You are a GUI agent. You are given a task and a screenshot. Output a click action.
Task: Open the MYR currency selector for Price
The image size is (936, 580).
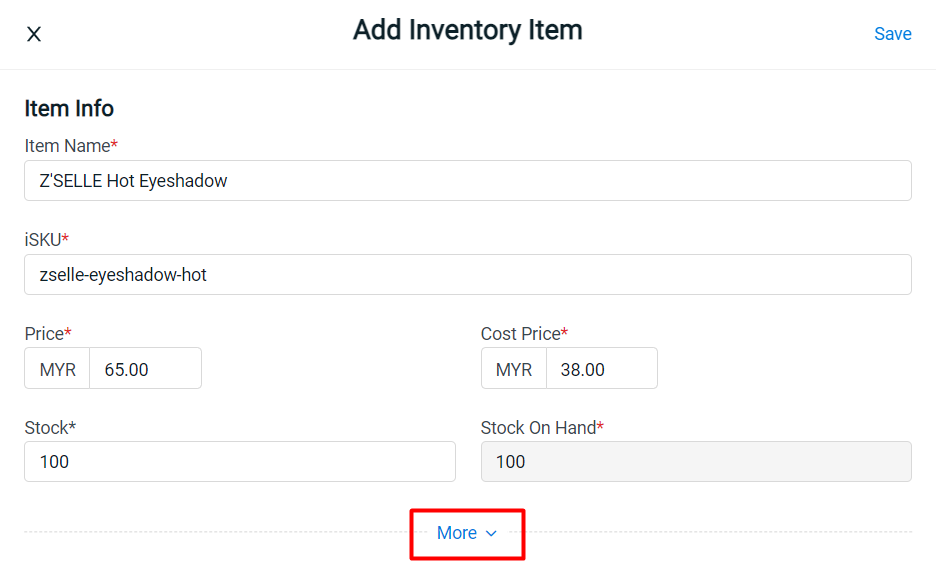pos(57,368)
